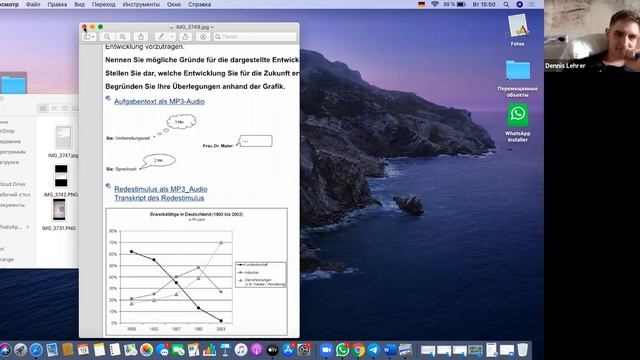
Task: Open the Окно menu
Action: point(174,4)
